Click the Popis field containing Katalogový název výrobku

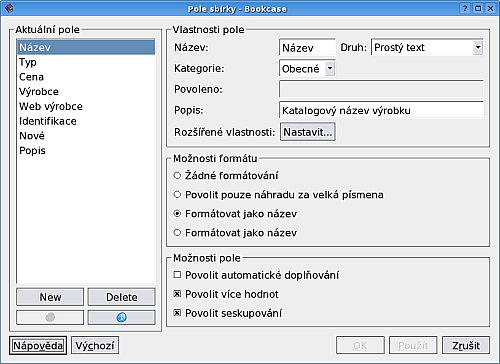381,110
